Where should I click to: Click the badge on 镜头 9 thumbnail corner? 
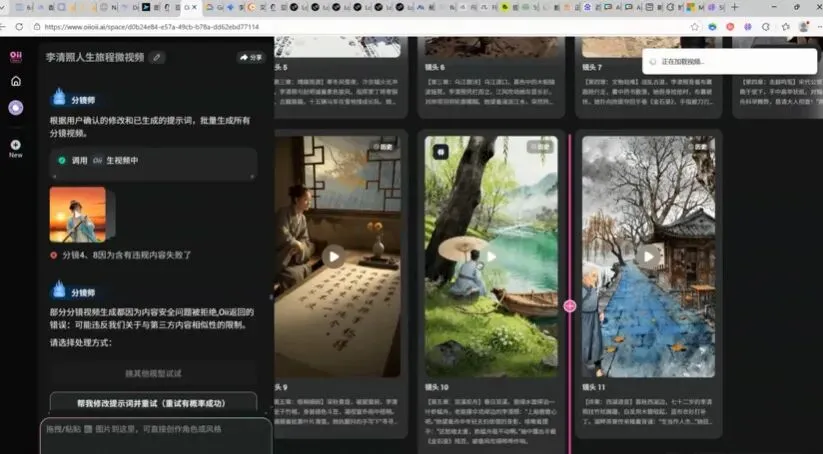[382, 147]
